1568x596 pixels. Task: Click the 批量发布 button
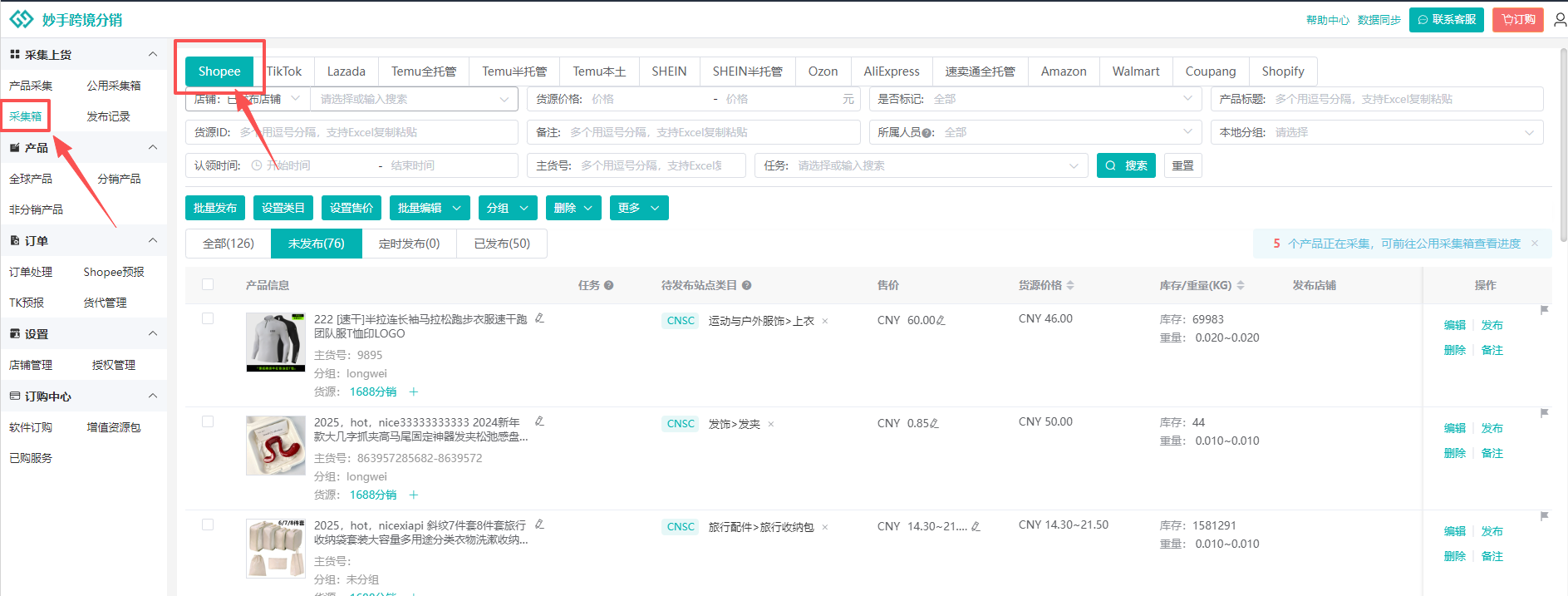coord(215,208)
